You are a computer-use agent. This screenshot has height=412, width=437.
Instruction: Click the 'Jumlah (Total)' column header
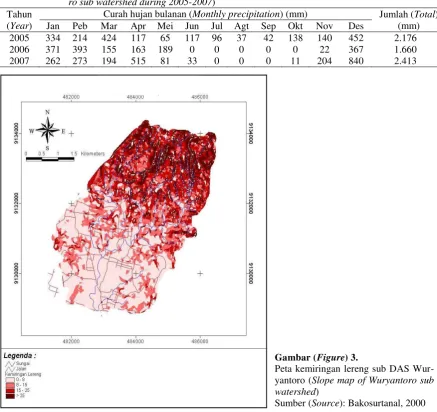[x=408, y=14]
